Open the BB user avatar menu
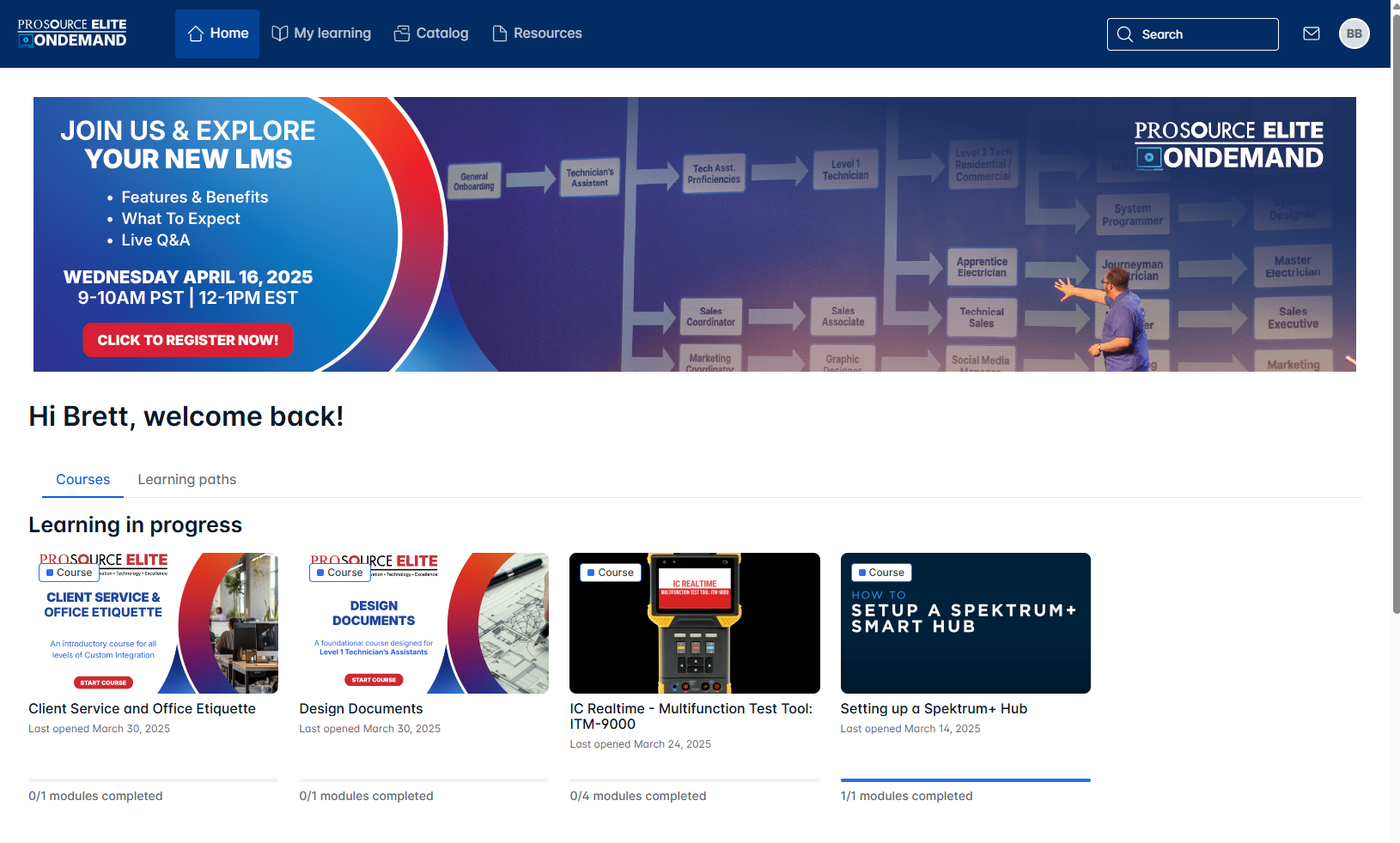Screen dimensions: 1400x843 1354,33
